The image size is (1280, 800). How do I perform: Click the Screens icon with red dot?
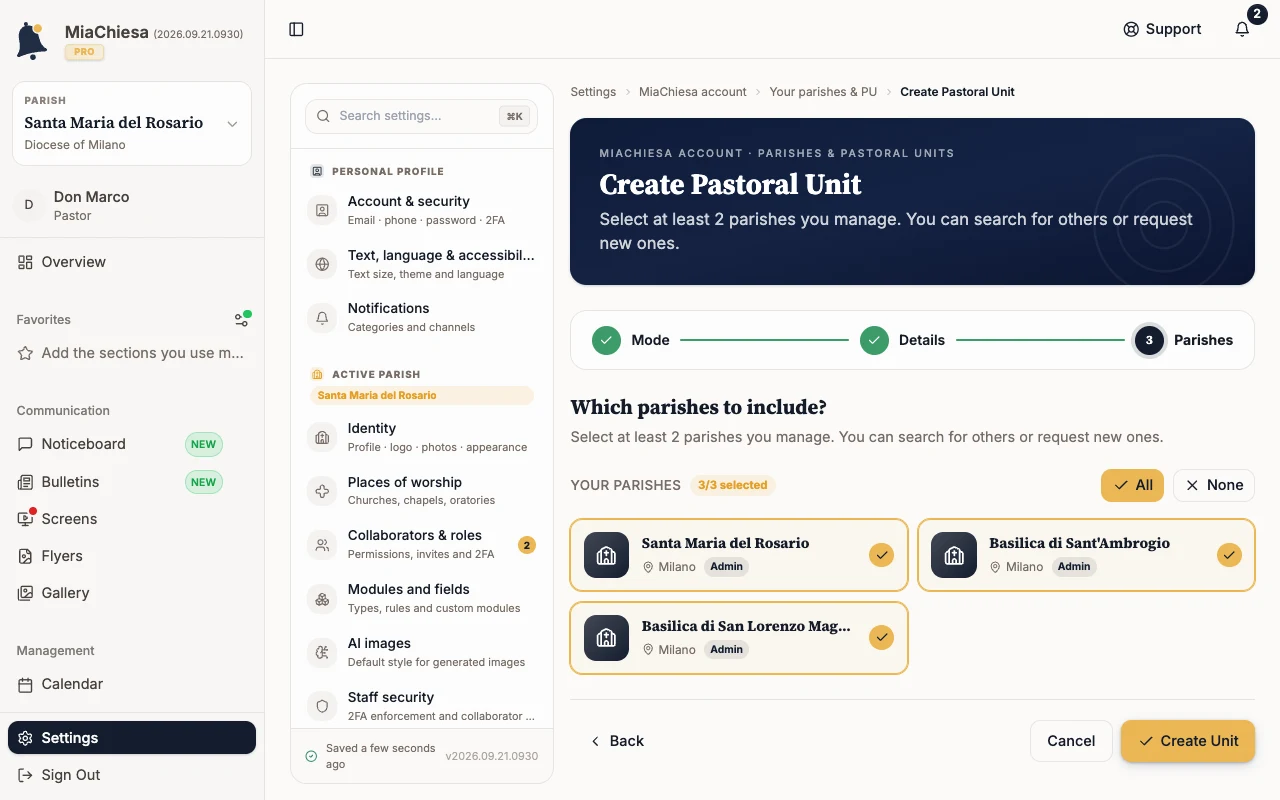pos(25,519)
